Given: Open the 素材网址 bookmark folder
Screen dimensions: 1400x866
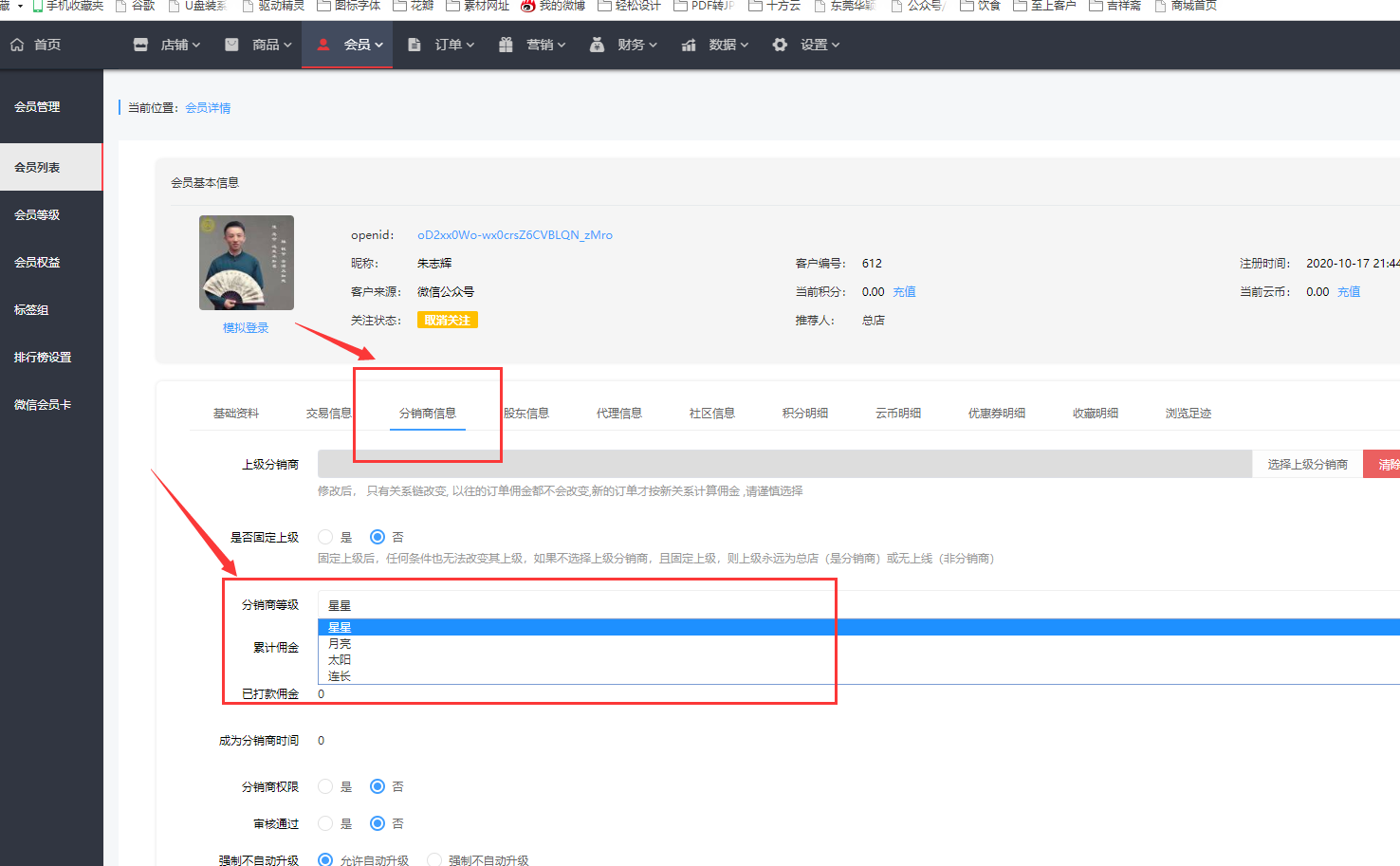Looking at the screenshot, I should pyautogui.click(x=477, y=6).
